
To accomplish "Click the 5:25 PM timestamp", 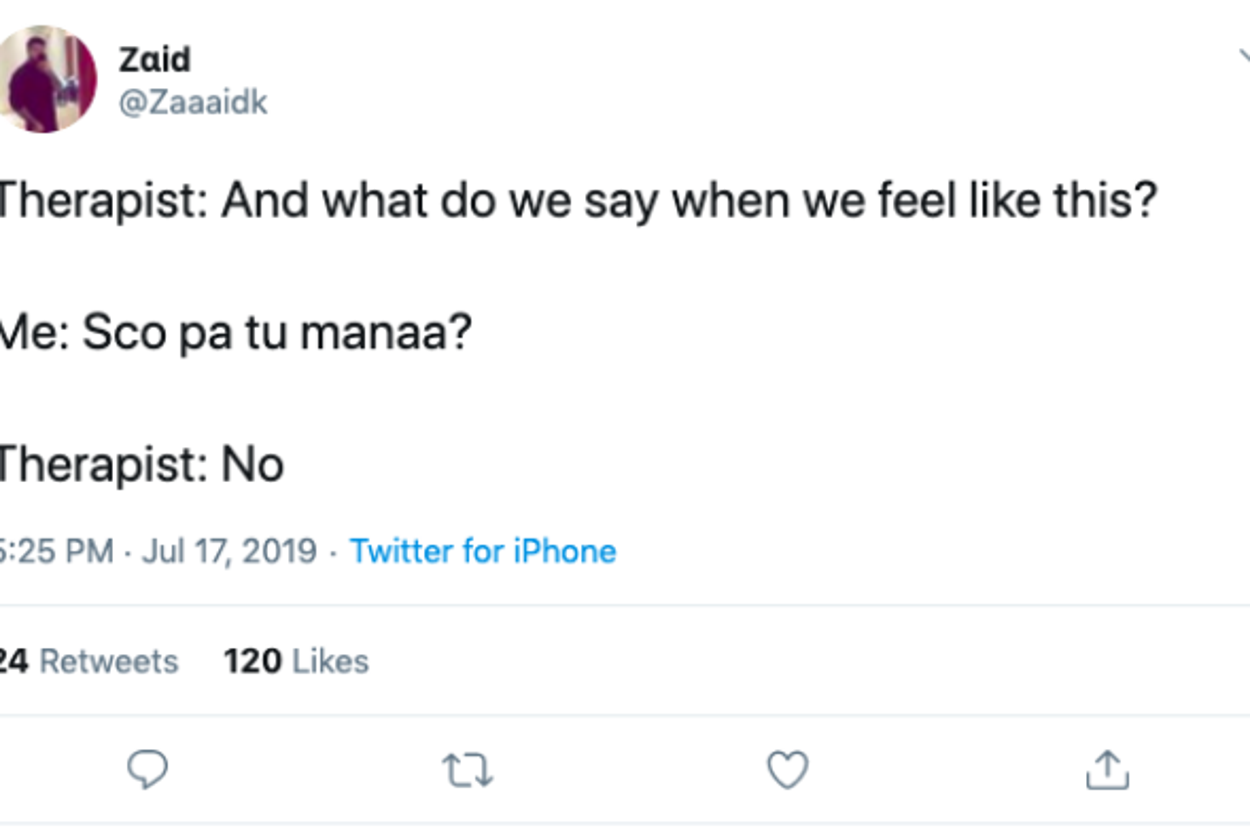I will point(56,551).
